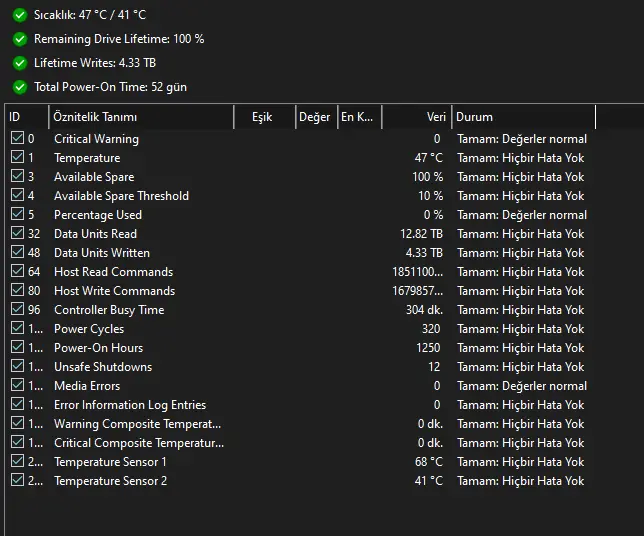
Task: Toggle the Data Units Read checkbox
Action: (x=17, y=232)
